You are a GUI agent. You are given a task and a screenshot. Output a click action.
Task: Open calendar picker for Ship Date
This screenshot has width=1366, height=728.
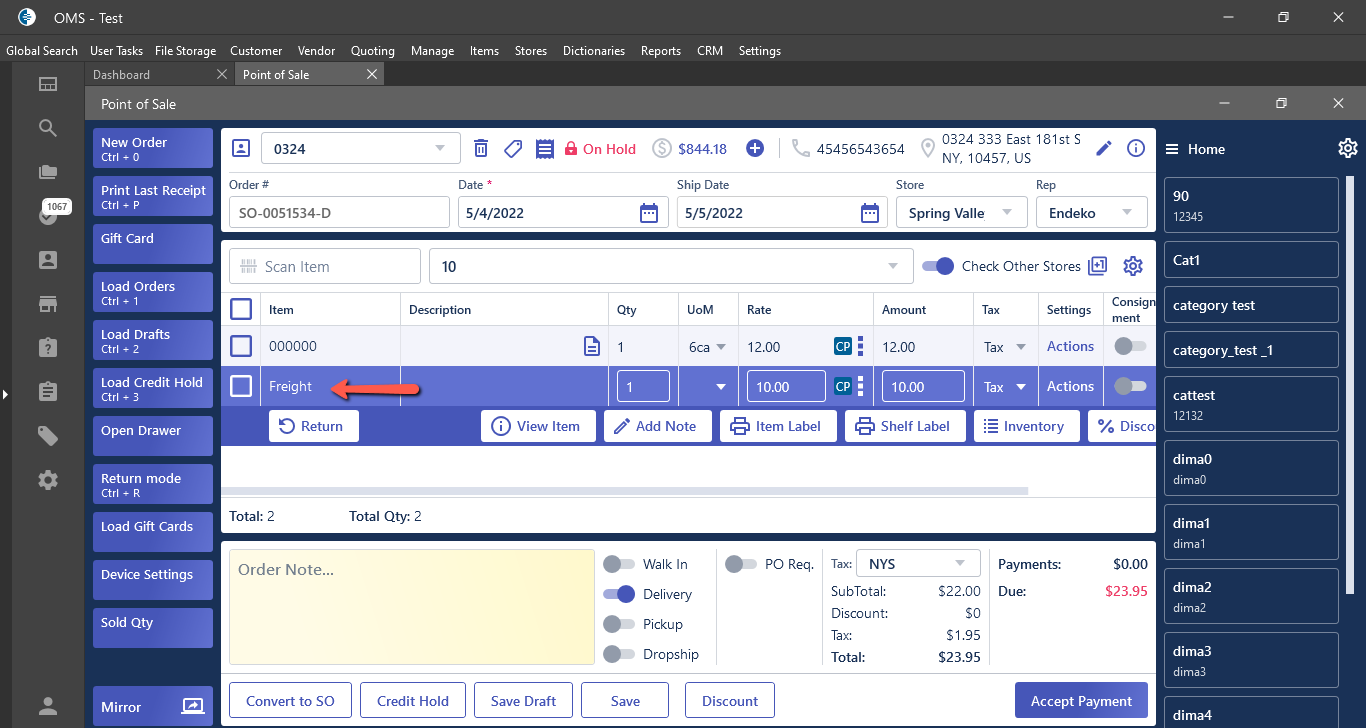click(870, 213)
